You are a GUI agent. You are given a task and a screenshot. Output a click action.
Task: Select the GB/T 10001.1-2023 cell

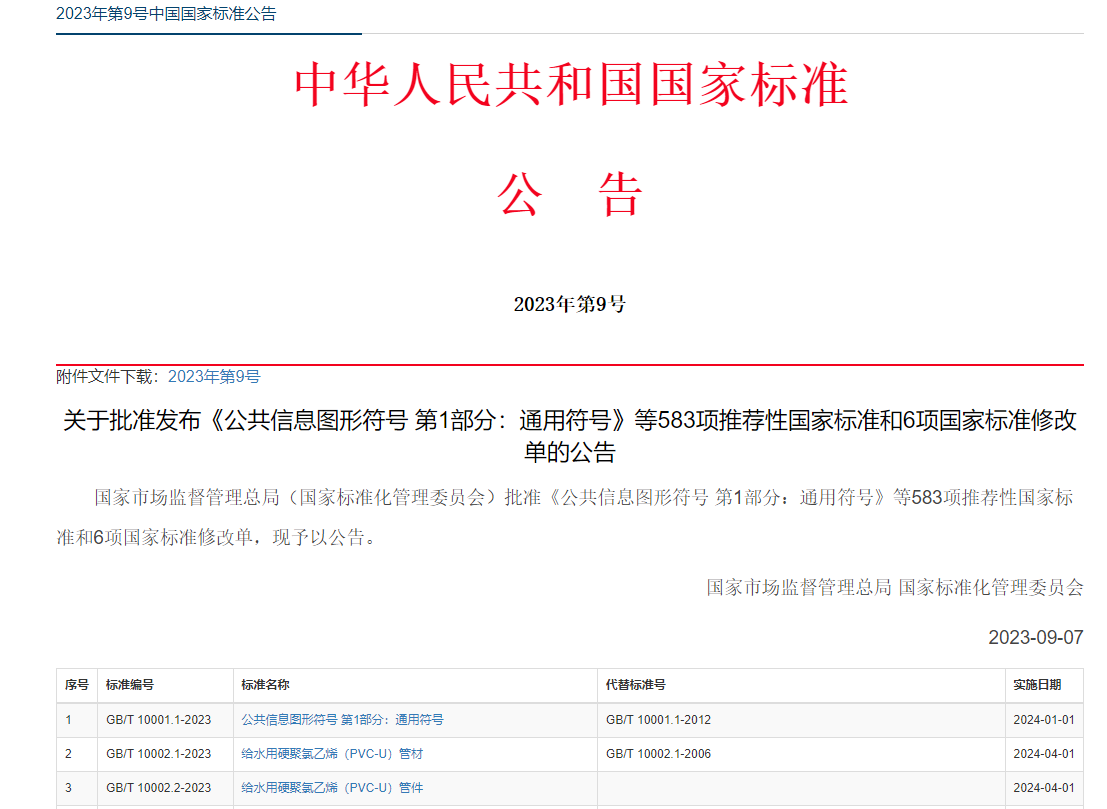click(x=158, y=719)
